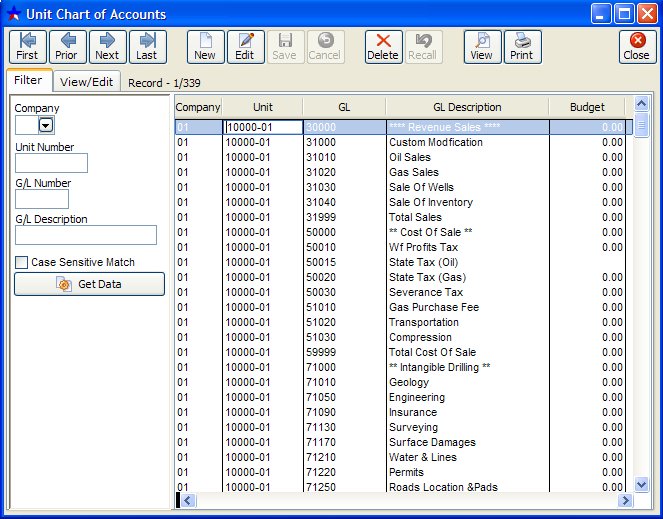
Task: Click the Budget column header
Action: coord(587,107)
